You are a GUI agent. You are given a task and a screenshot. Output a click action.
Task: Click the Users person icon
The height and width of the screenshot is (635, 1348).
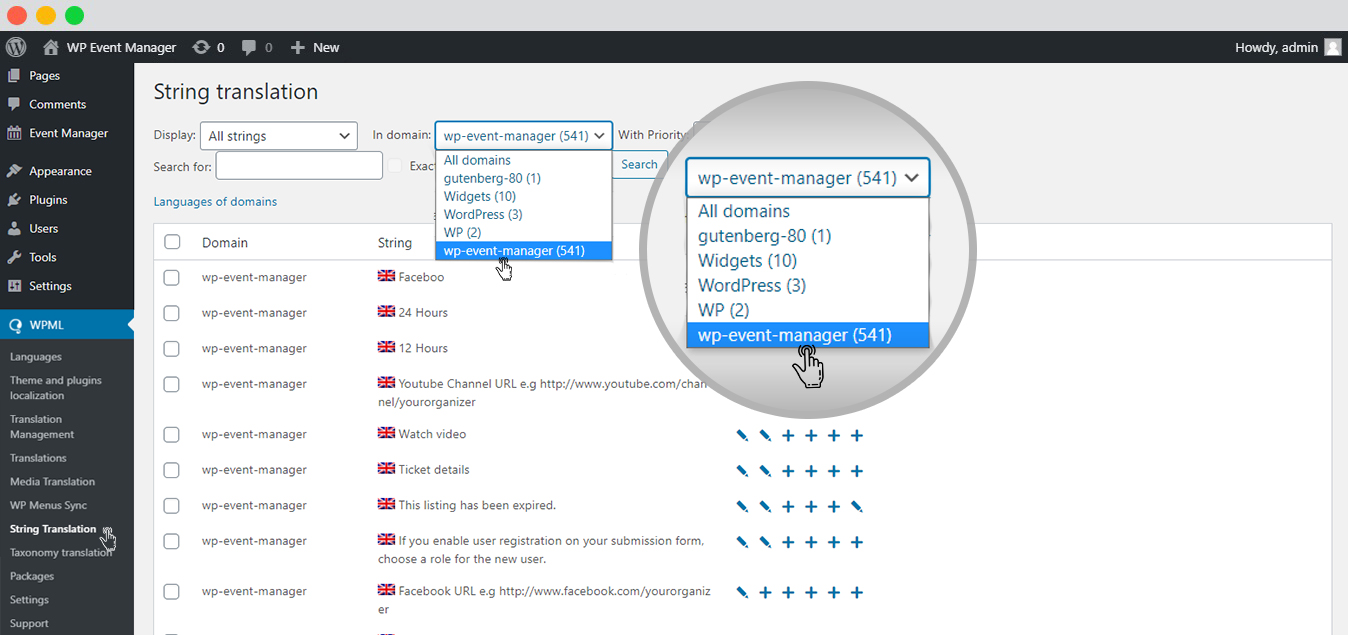coord(14,228)
